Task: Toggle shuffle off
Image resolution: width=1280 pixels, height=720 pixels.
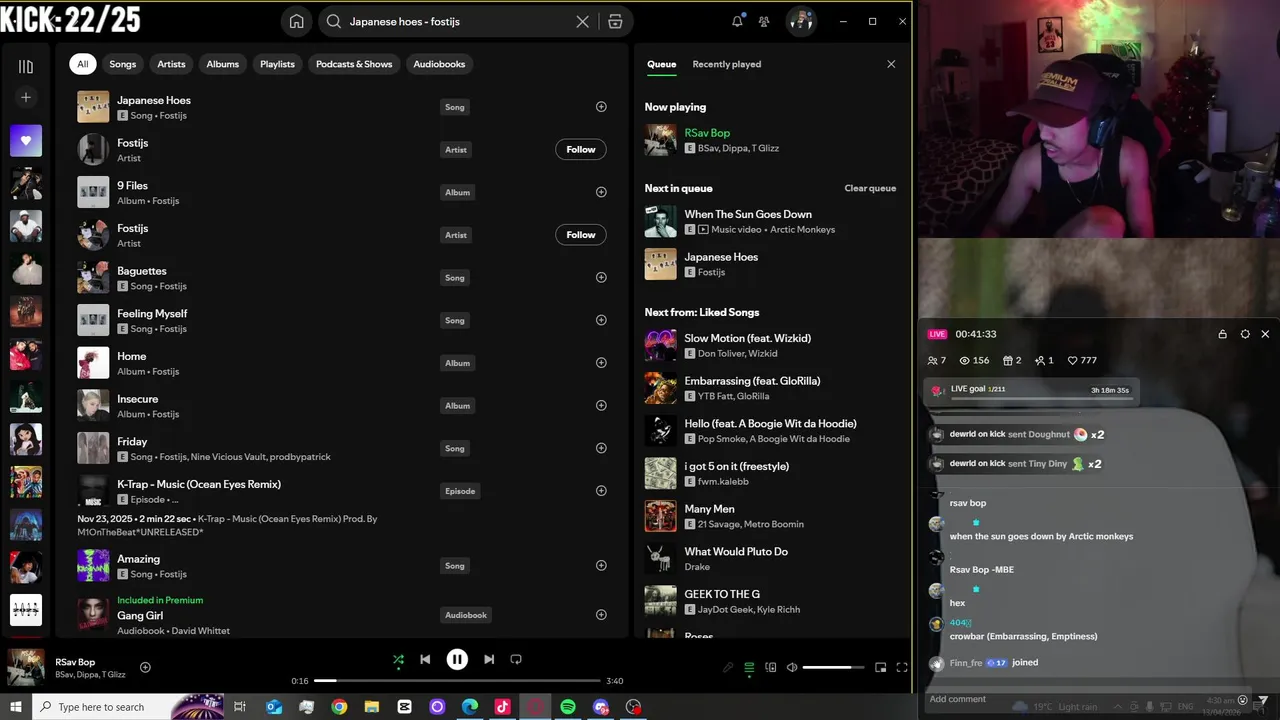Action: [x=398, y=659]
